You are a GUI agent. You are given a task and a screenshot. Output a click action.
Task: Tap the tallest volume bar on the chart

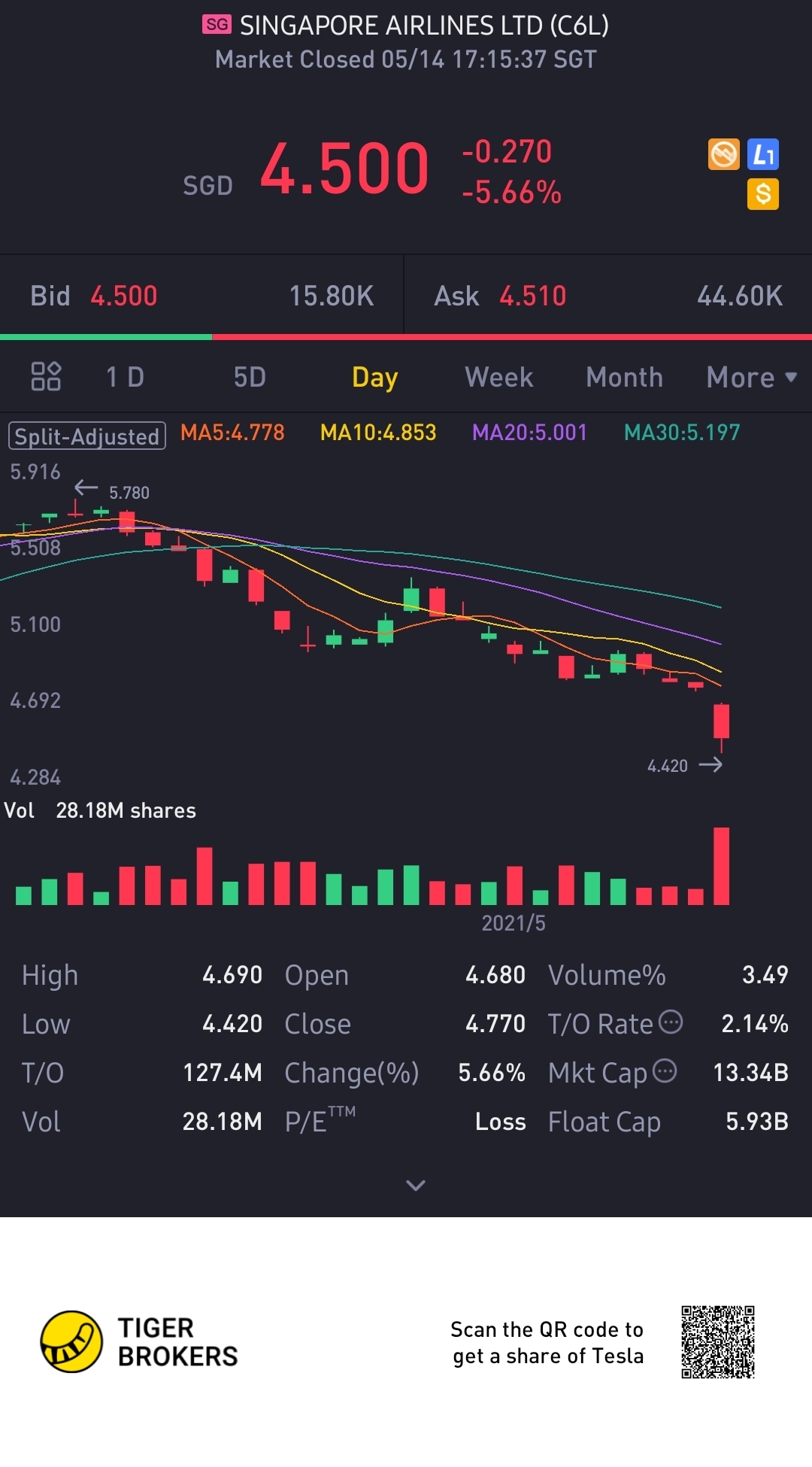[721, 866]
